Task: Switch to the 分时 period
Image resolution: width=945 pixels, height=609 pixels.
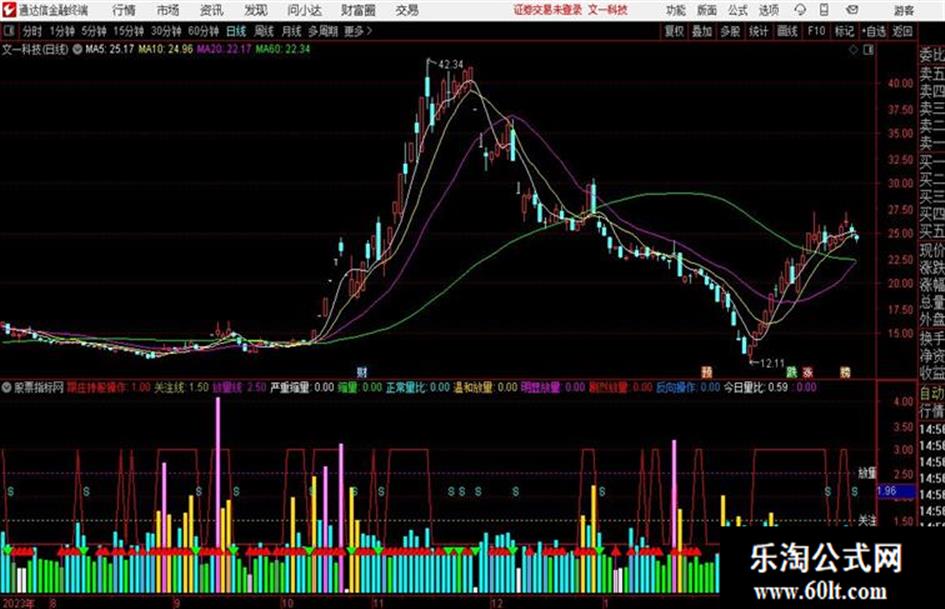Action: (33, 31)
